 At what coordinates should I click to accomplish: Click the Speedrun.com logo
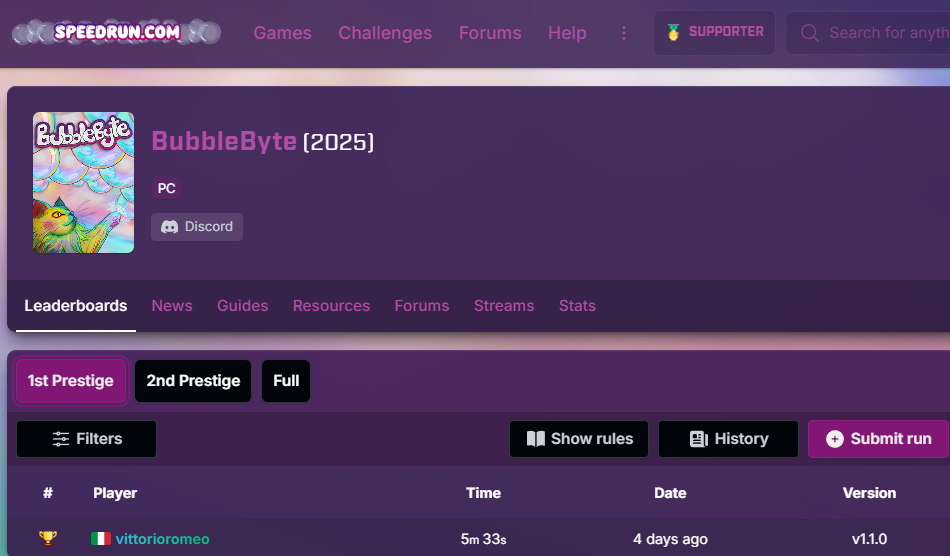[x=117, y=32]
